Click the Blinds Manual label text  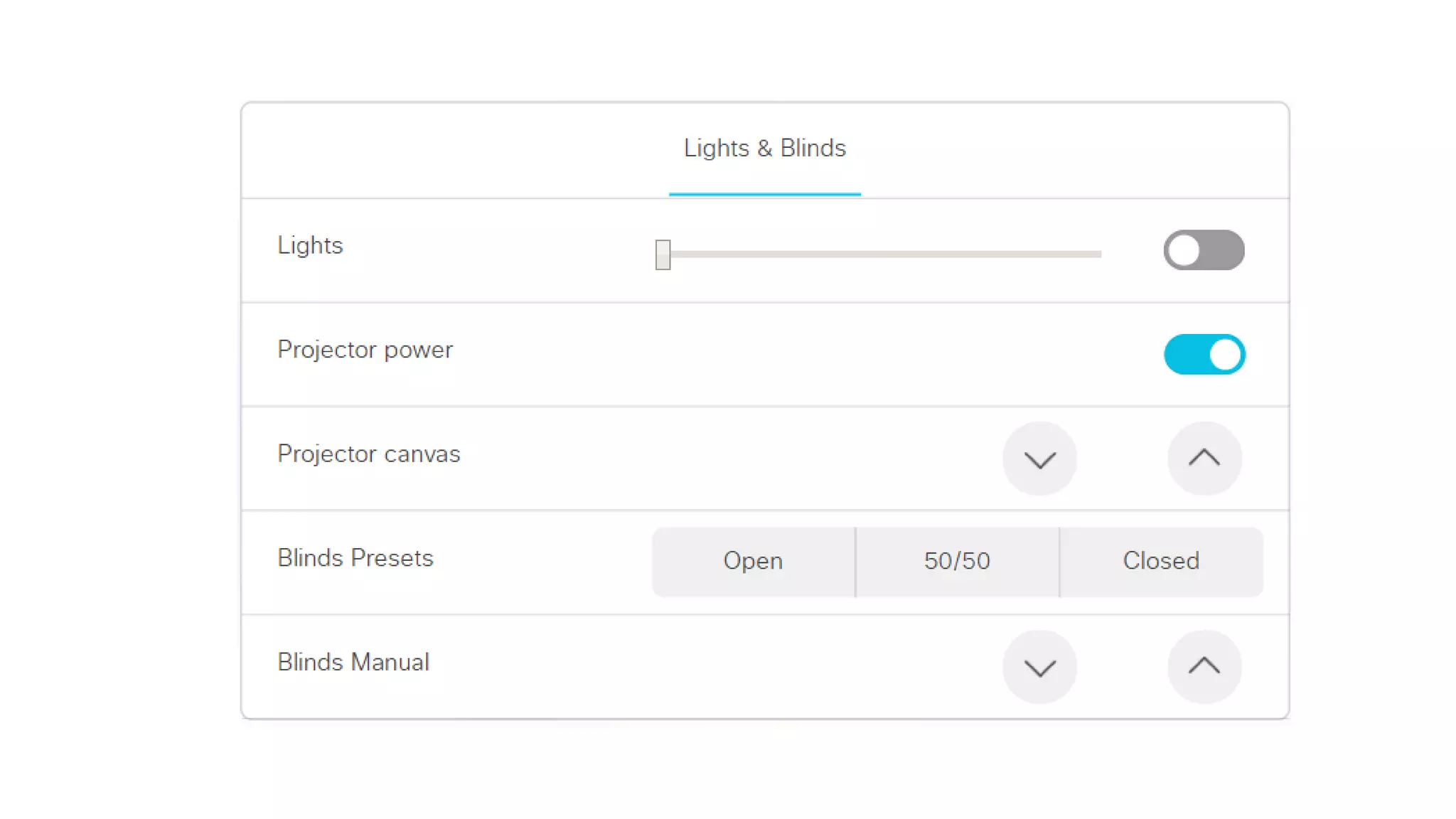353,662
